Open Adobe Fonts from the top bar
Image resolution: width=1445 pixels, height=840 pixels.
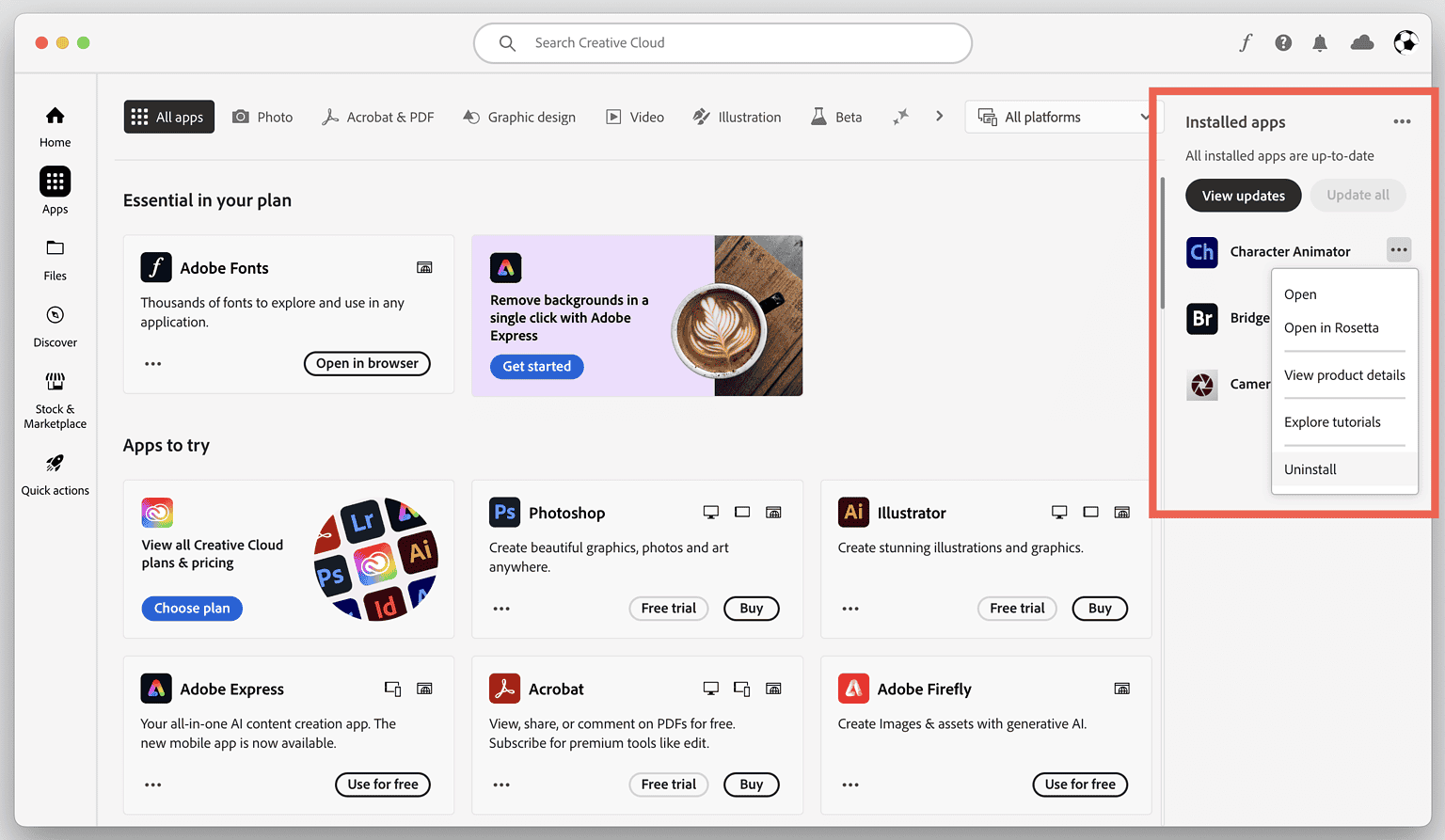tap(1246, 42)
